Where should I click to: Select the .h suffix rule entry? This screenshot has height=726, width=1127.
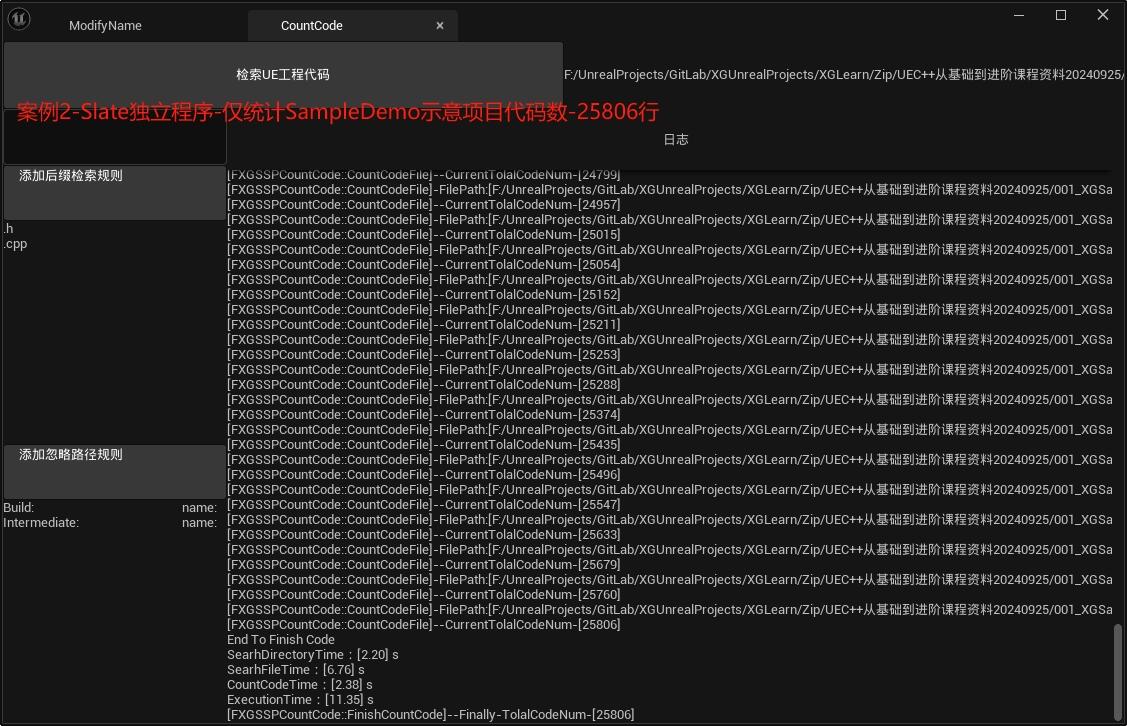(x=9, y=229)
